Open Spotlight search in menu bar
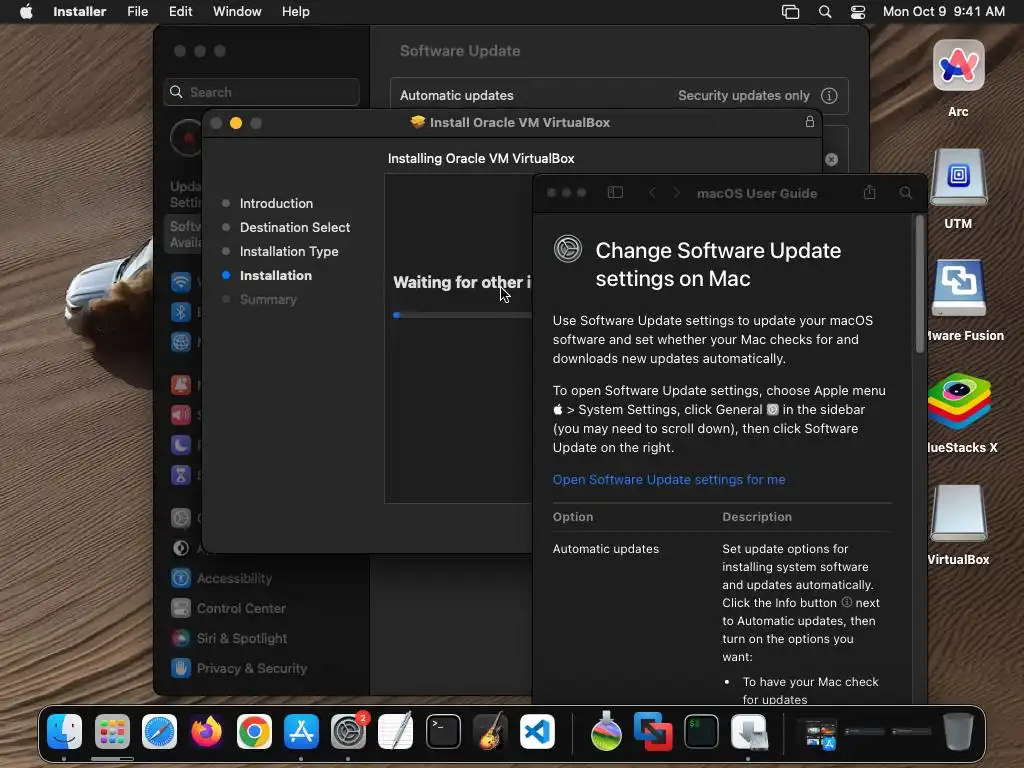Image resolution: width=1024 pixels, height=768 pixels. click(x=825, y=12)
